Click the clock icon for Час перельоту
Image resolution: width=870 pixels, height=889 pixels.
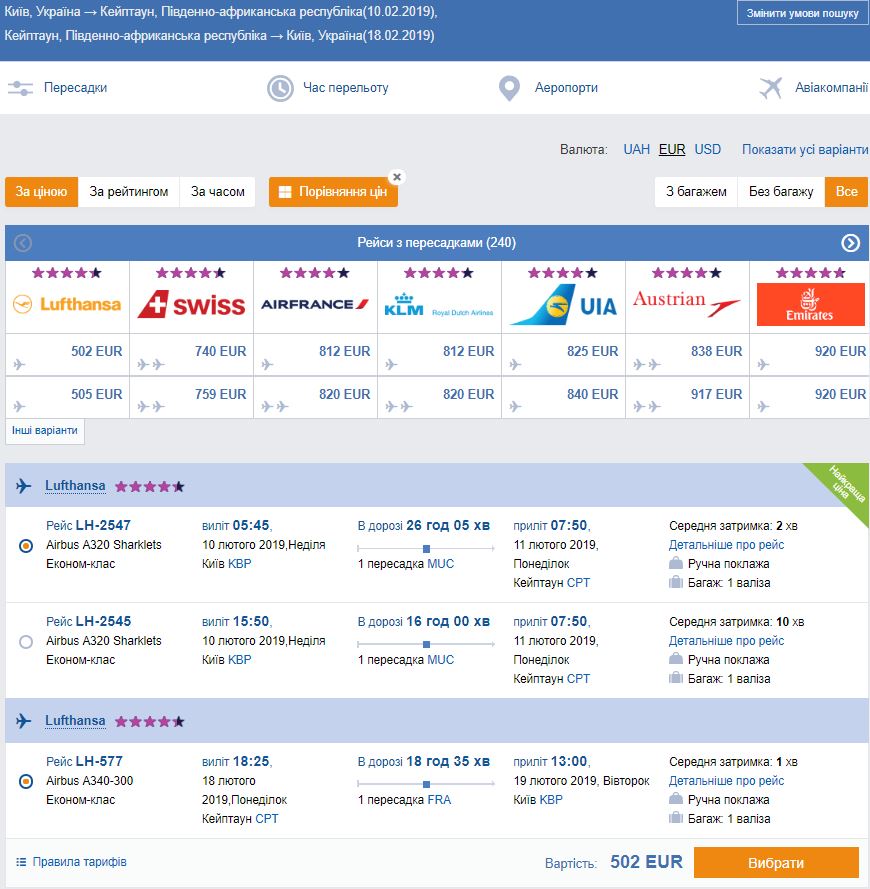(x=280, y=88)
